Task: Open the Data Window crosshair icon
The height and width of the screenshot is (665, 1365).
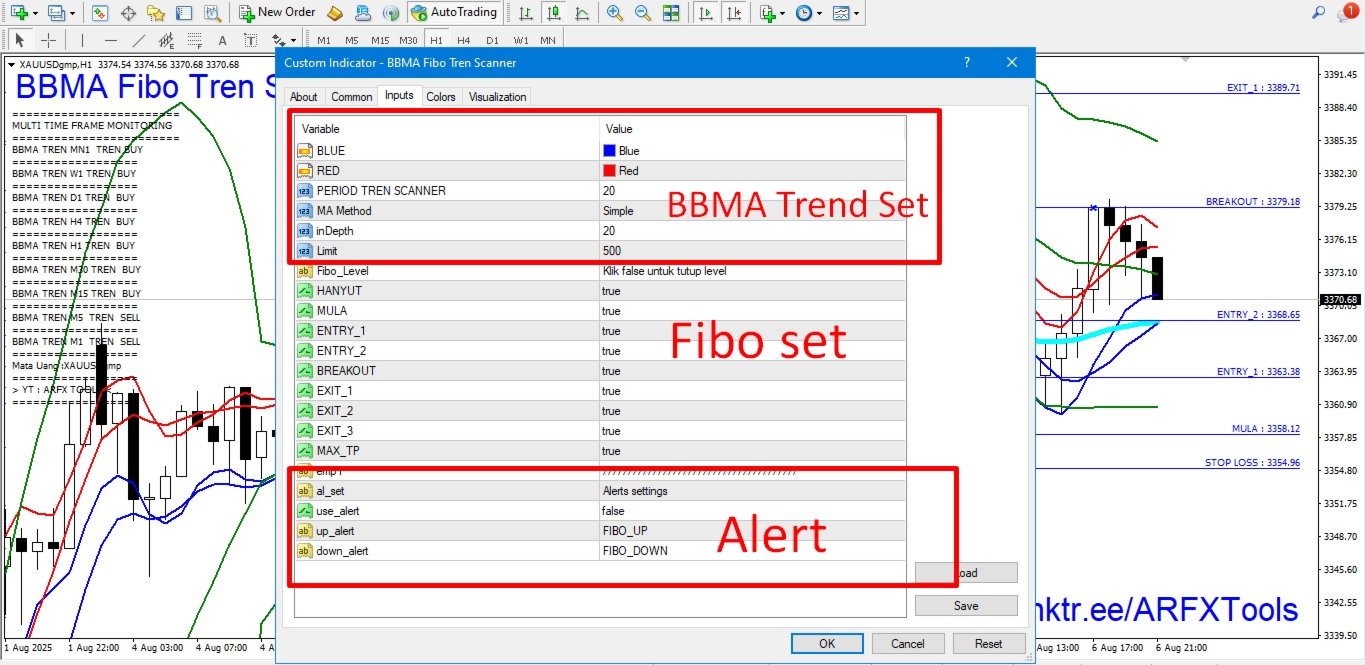Action: coord(128,13)
